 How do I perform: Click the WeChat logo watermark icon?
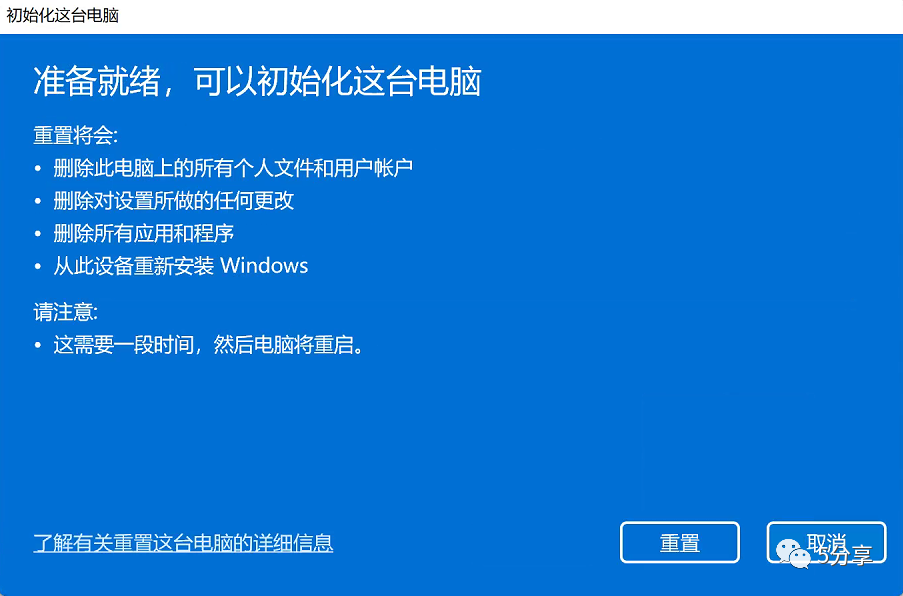[x=793, y=553]
